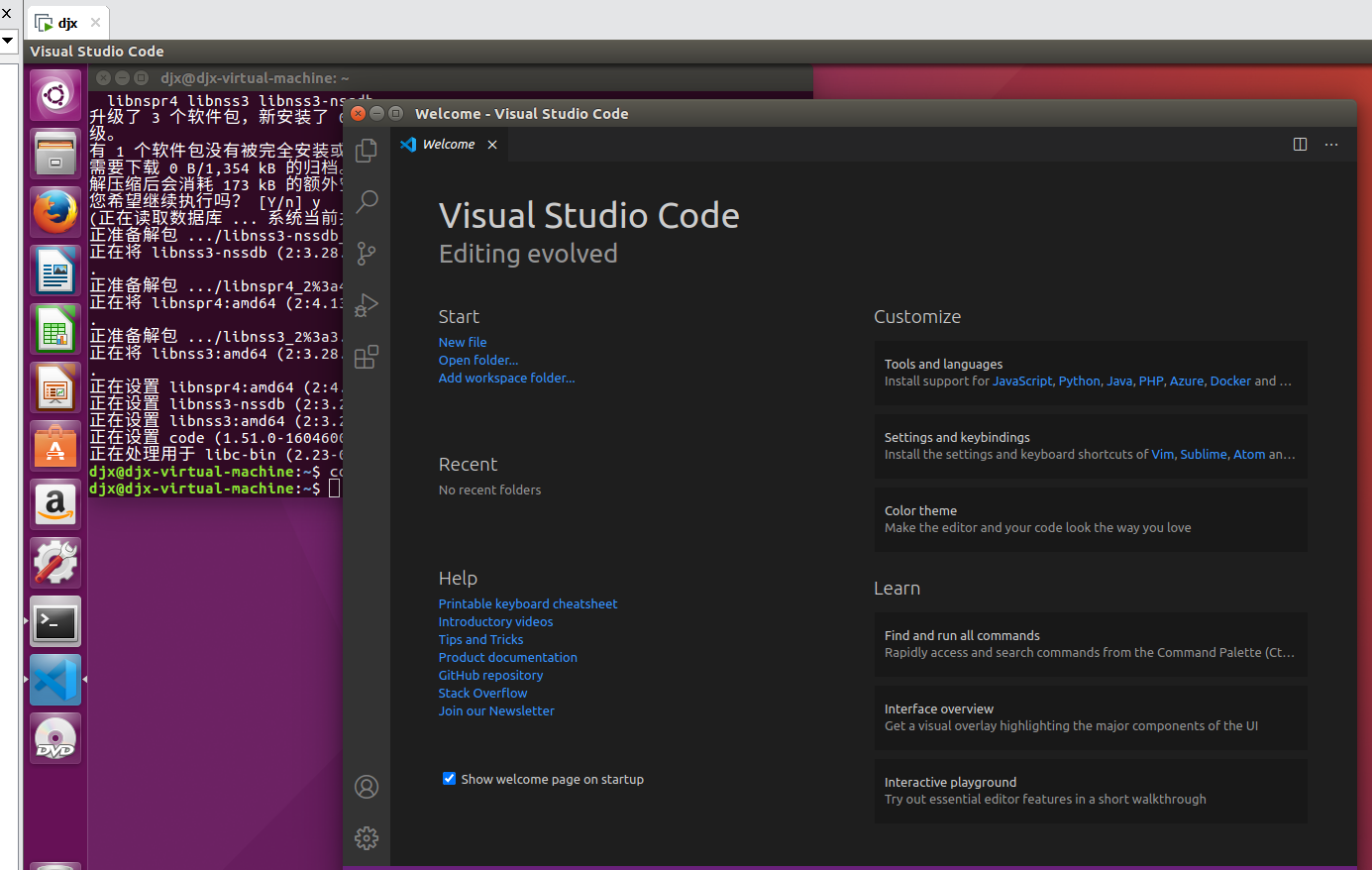Click Visual Studio Code dock icon
This screenshot has width=1372, height=870.
click(x=55, y=680)
